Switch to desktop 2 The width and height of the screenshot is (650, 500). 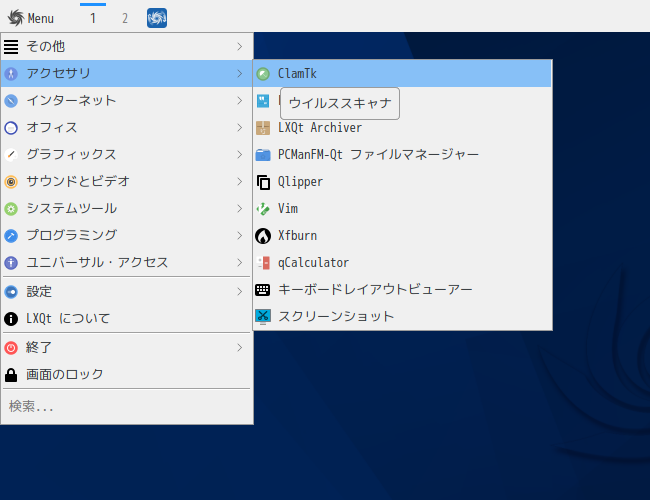[x=125, y=18]
